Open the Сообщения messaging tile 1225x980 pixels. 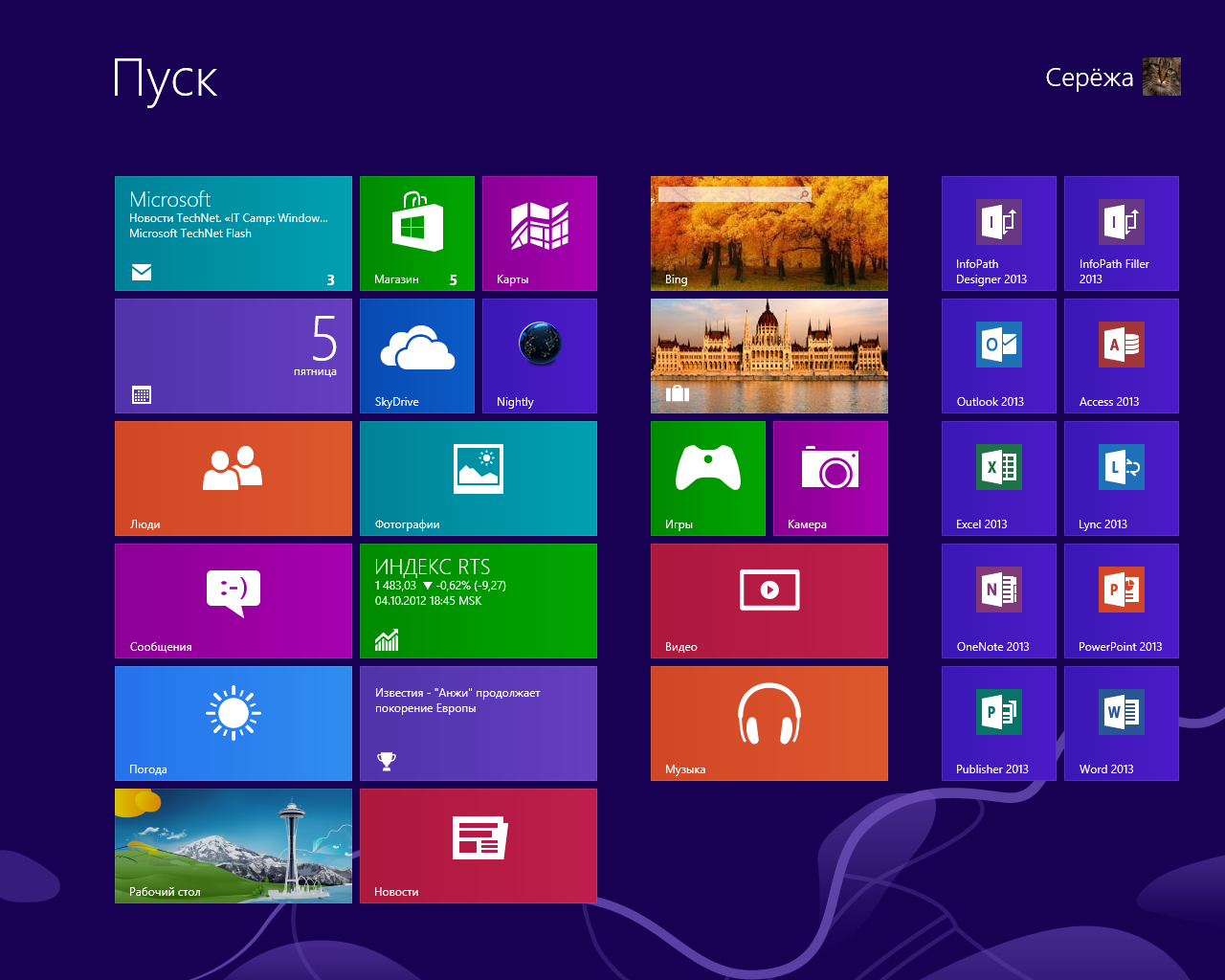234,601
